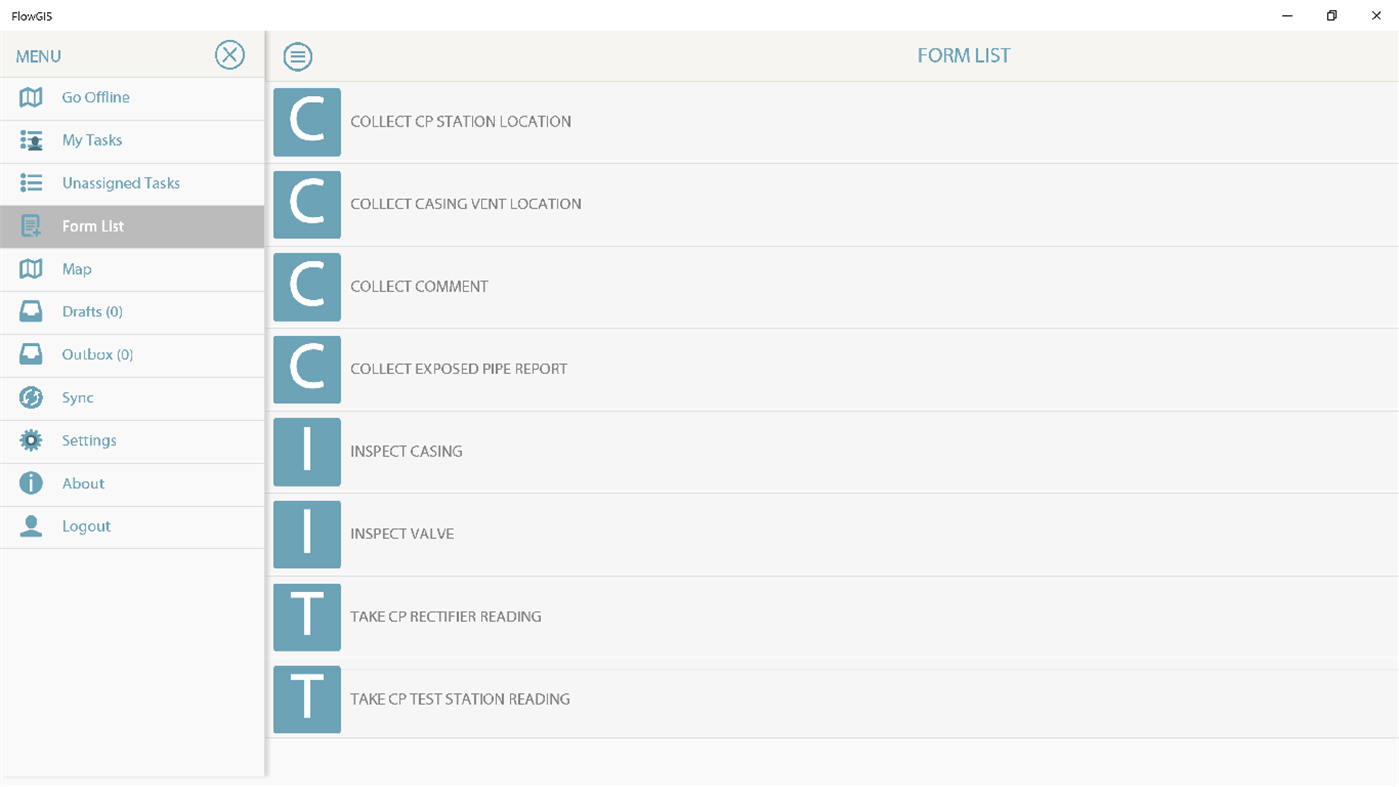
Task: Click the About info icon
Action: tap(31, 483)
